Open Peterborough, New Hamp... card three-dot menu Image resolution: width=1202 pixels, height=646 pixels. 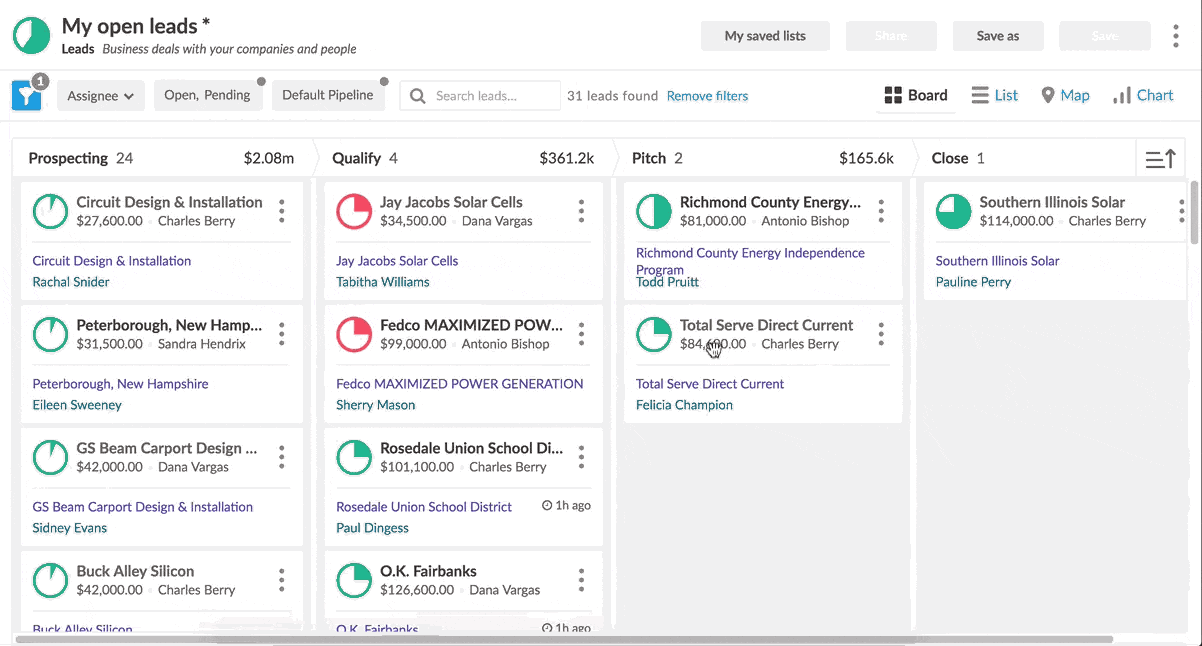pos(282,334)
